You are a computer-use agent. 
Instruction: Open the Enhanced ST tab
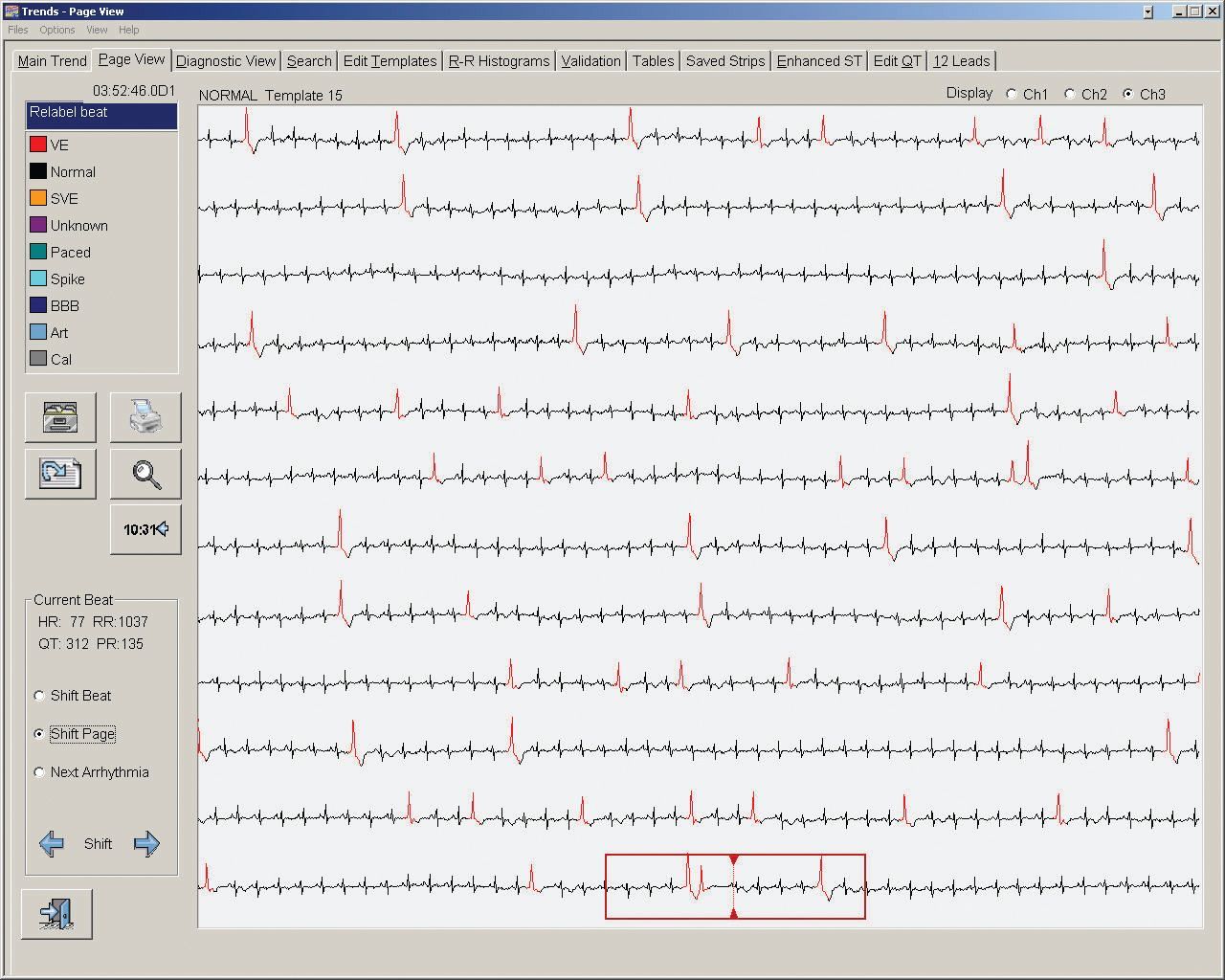[x=818, y=61]
